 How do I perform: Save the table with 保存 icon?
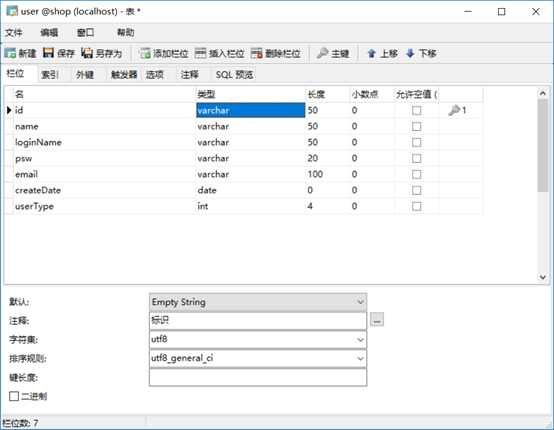[48, 53]
